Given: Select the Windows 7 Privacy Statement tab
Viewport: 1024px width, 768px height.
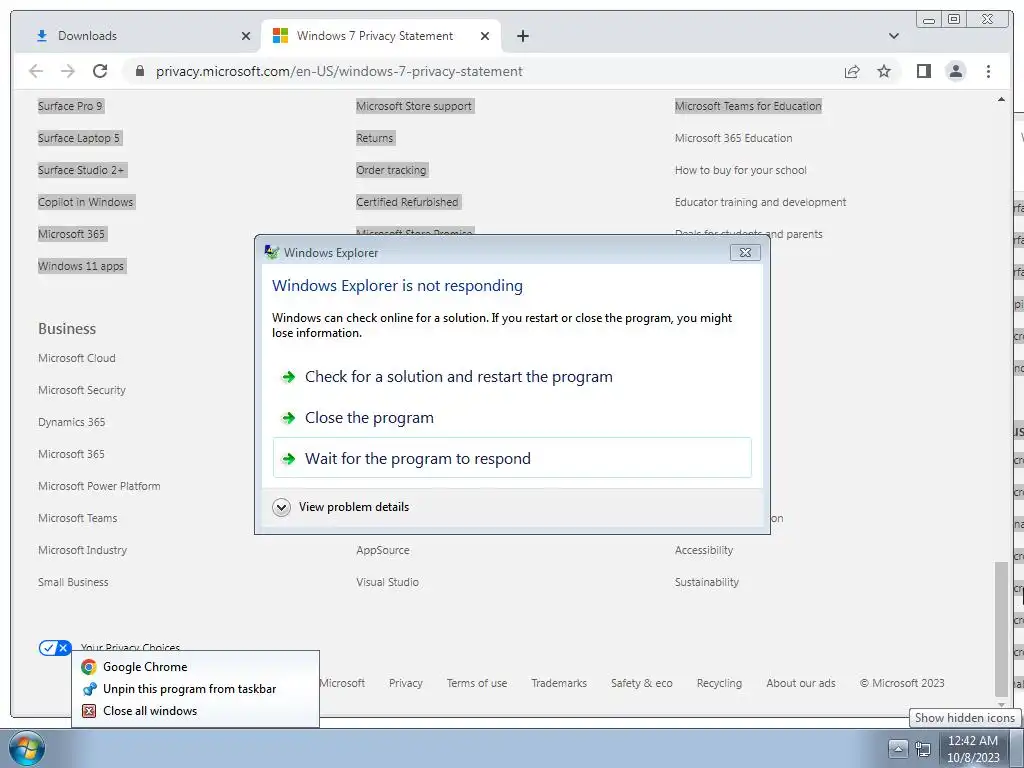Looking at the screenshot, I should pos(381,36).
